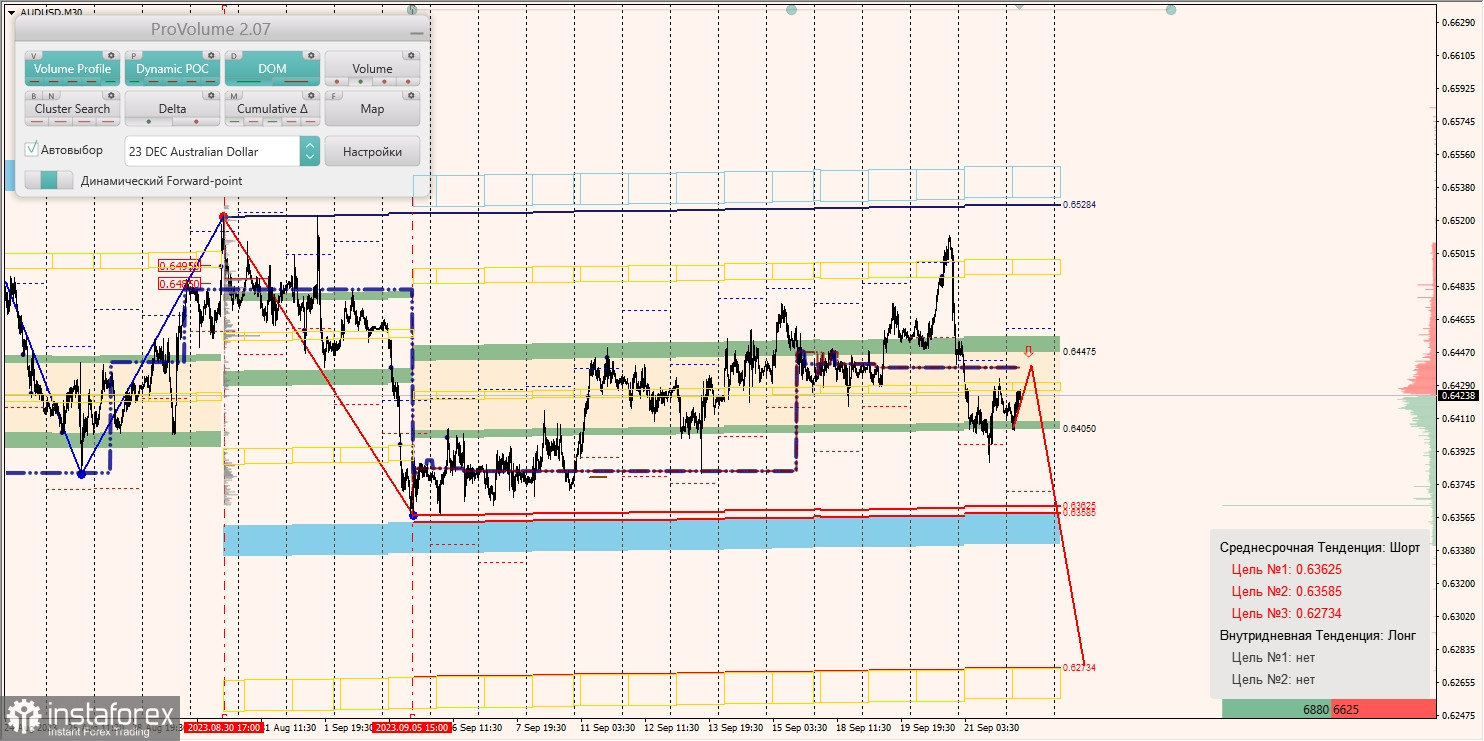This screenshot has height=741, width=1484.
Task: Toggle the Volume module
Action: (x=372, y=69)
